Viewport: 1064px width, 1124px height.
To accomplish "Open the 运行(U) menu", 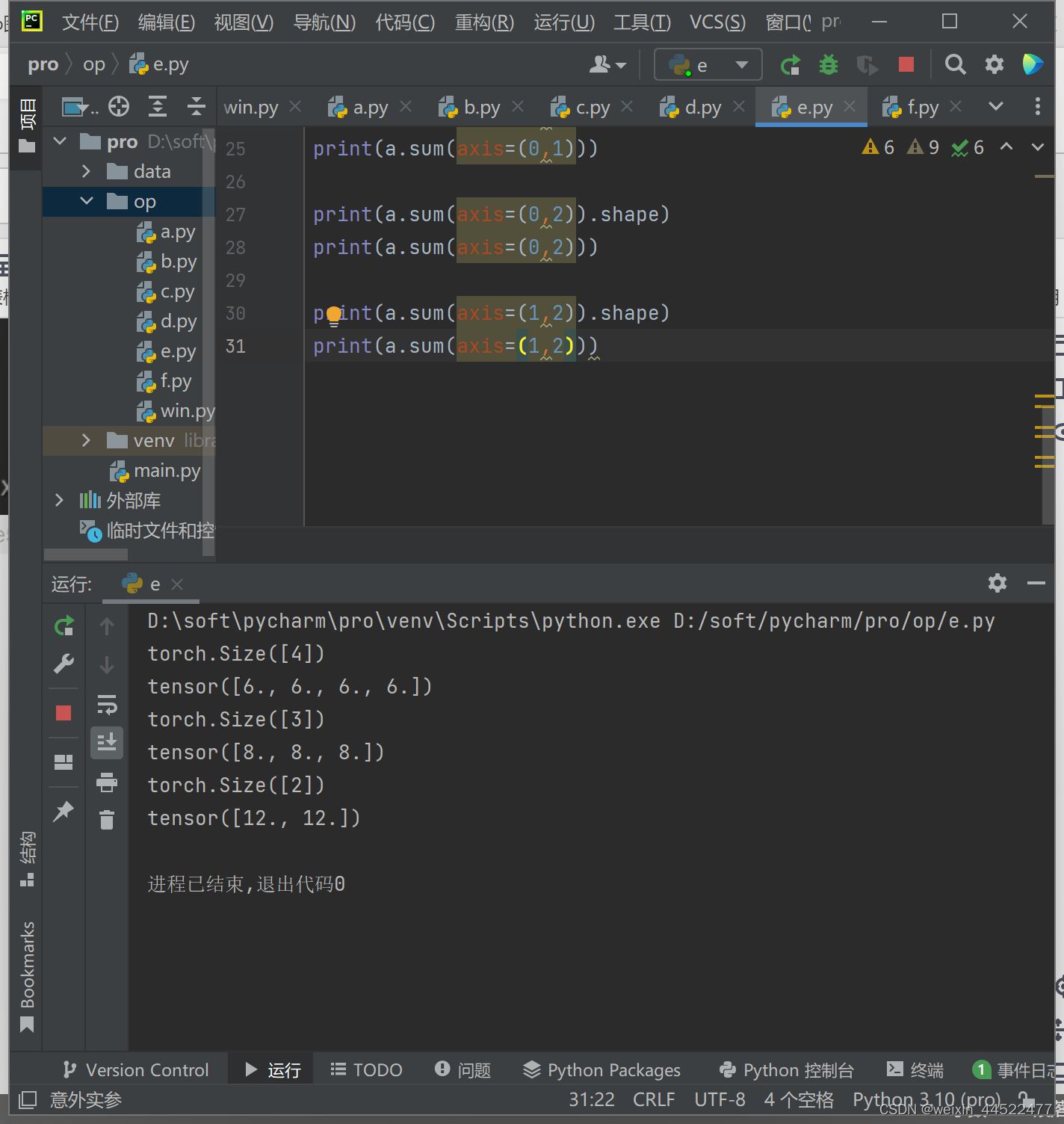I will (564, 22).
